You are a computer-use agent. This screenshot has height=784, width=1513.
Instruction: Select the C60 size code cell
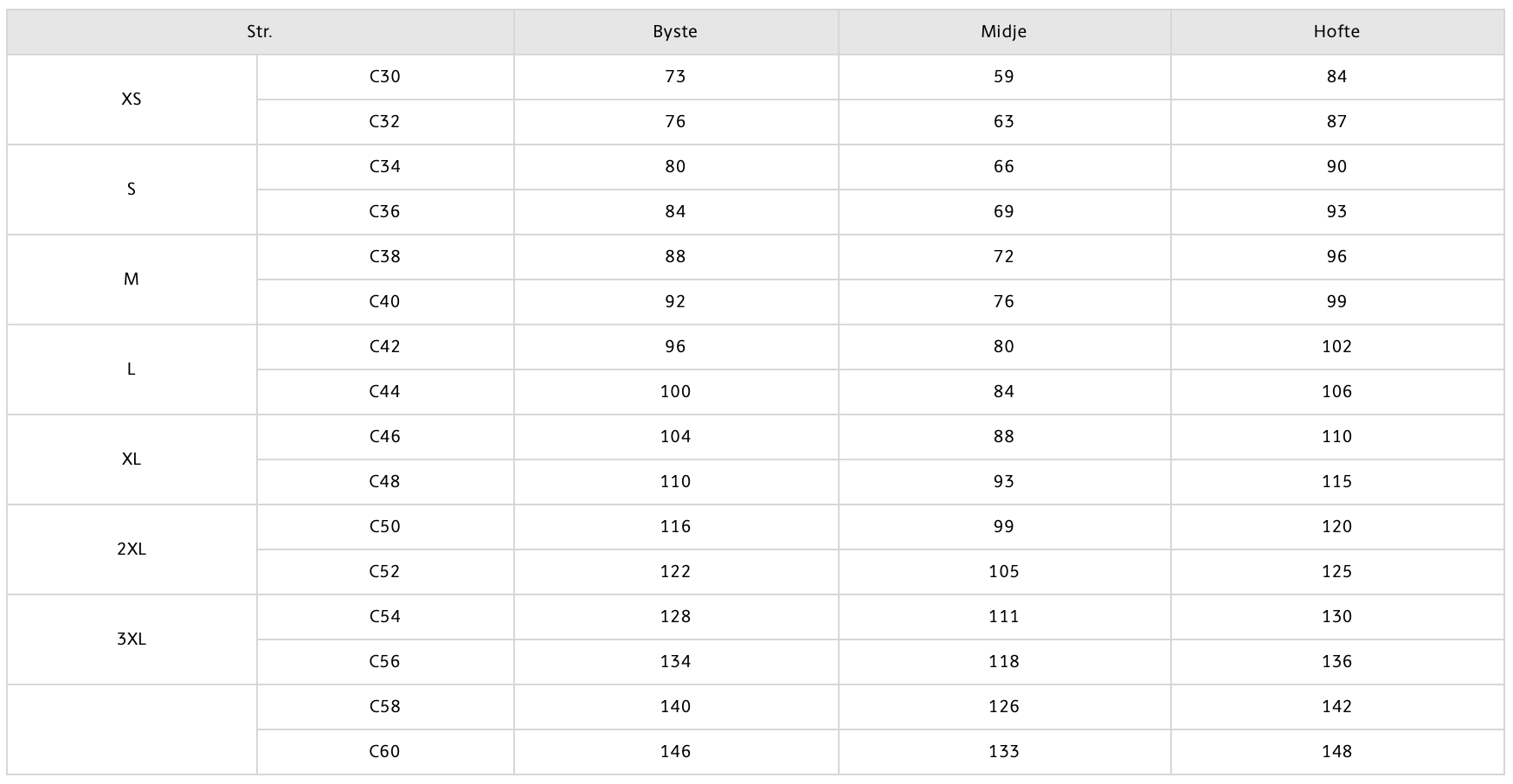(385, 752)
